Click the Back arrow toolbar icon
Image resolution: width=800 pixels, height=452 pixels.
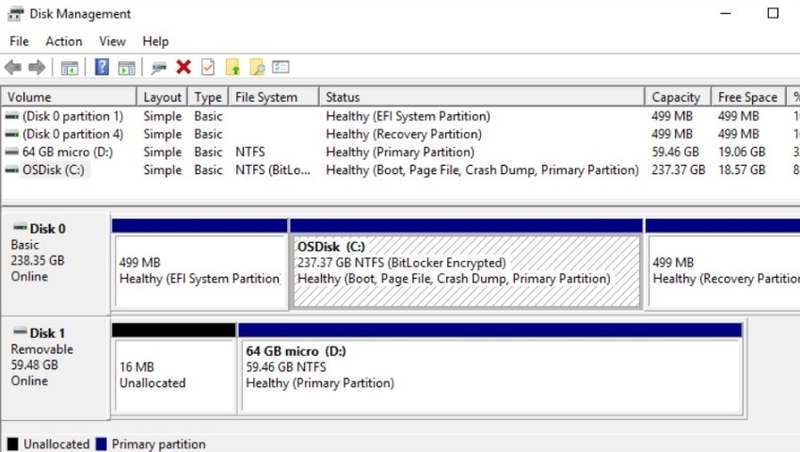pyautogui.click(x=13, y=67)
